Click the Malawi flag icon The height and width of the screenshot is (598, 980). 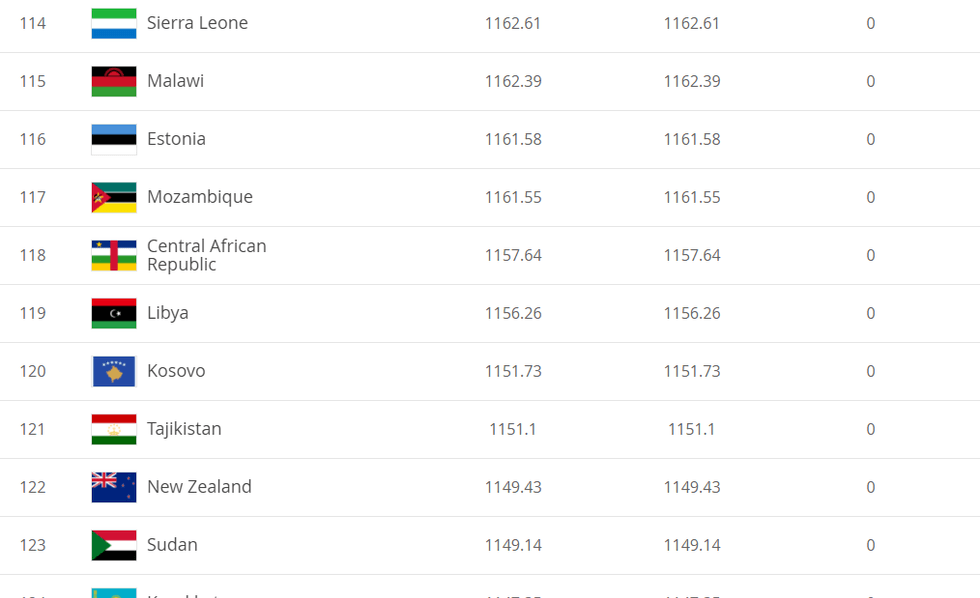[x=114, y=81]
